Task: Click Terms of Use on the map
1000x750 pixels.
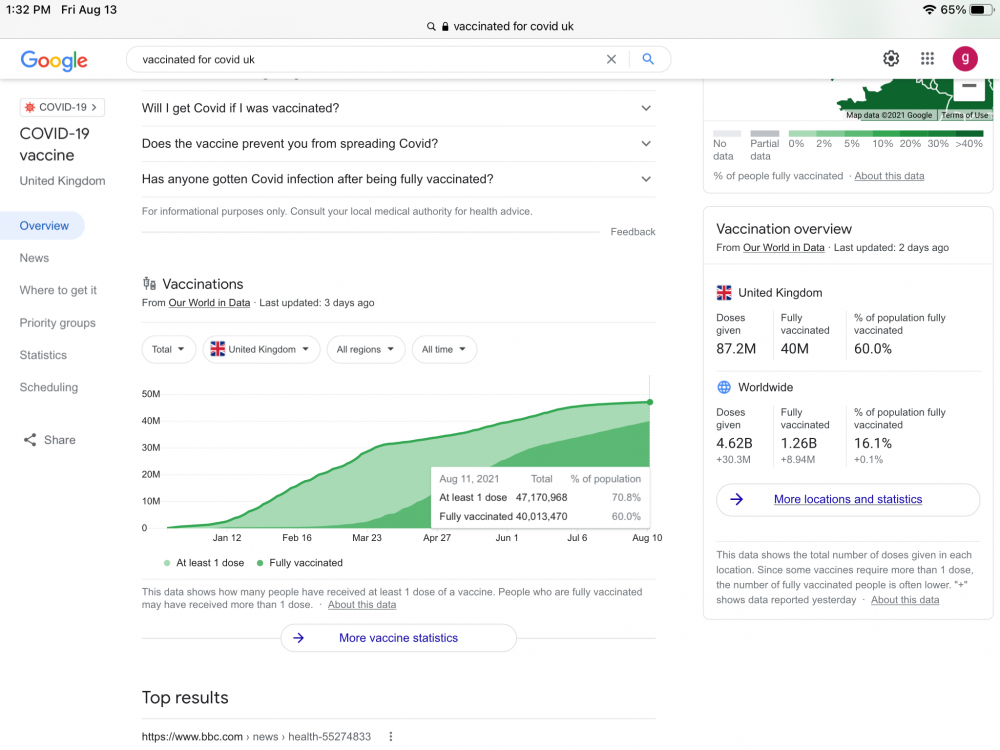Action: (964, 115)
